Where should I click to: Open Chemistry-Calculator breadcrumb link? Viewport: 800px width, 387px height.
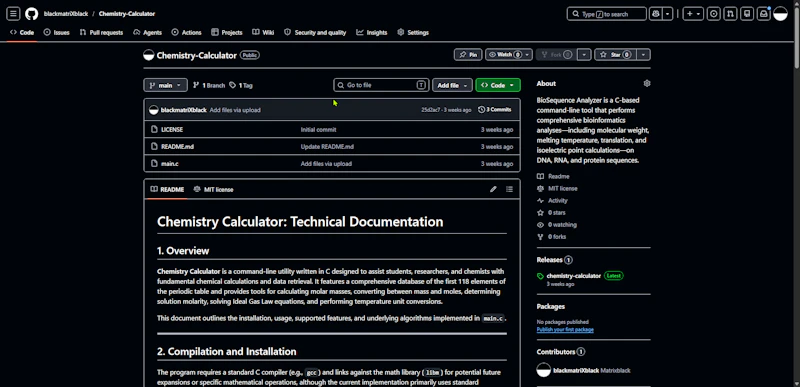click(127, 14)
